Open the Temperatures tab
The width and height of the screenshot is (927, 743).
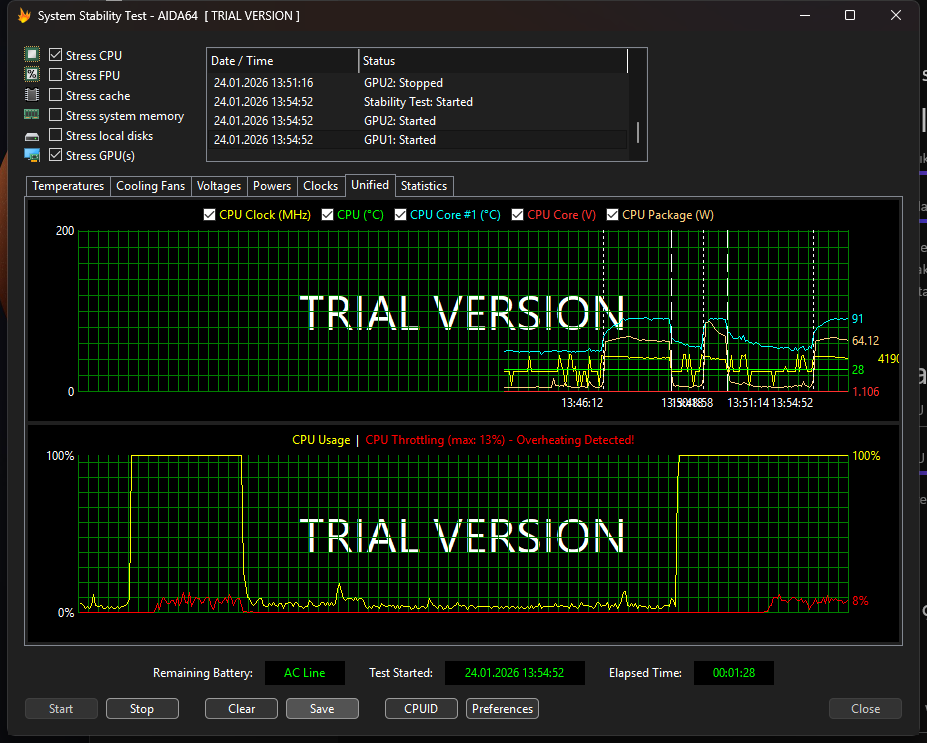point(67,185)
